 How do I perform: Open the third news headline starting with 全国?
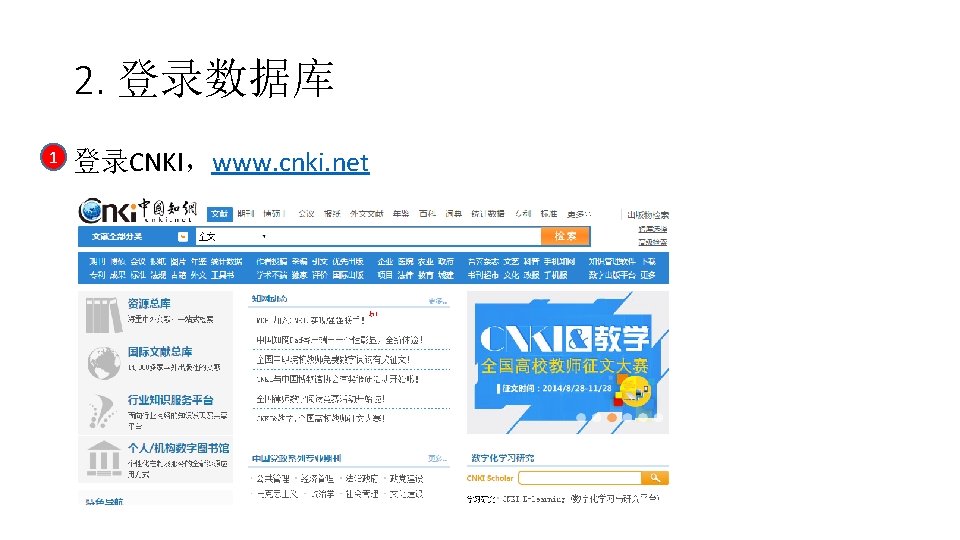333,359
